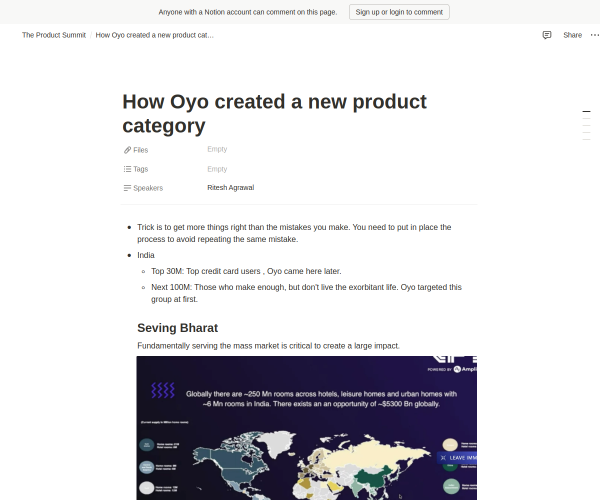The width and height of the screenshot is (600, 500).
Task: Open the comments panel icon
Action: [x=547, y=35]
